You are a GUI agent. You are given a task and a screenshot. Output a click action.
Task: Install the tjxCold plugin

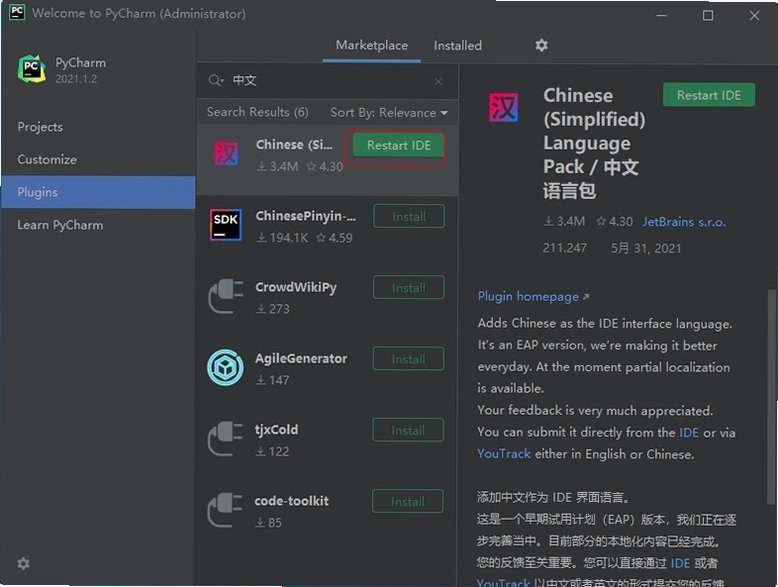pyautogui.click(x=408, y=430)
